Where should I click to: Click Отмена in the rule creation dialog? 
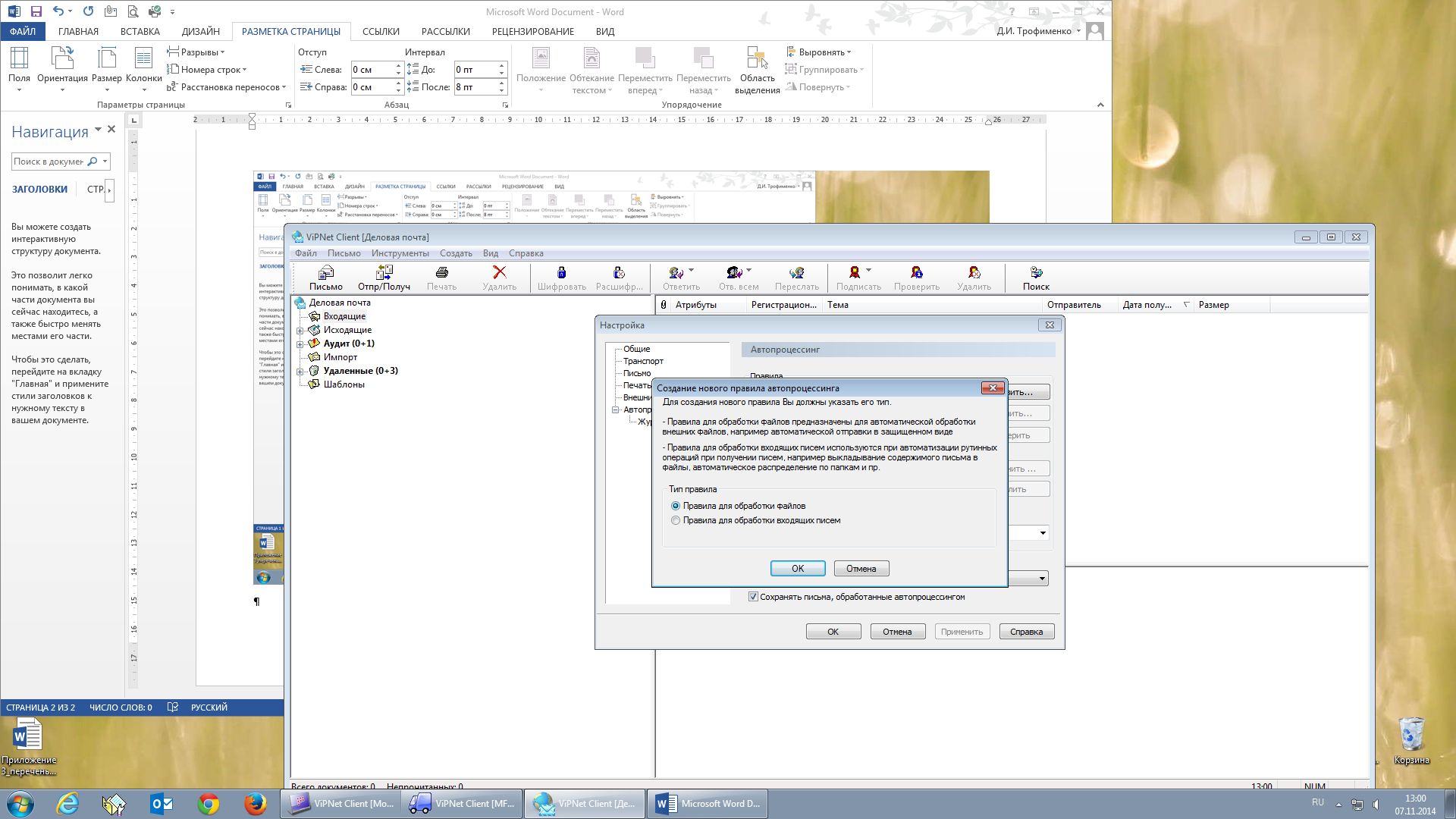(x=861, y=569)
